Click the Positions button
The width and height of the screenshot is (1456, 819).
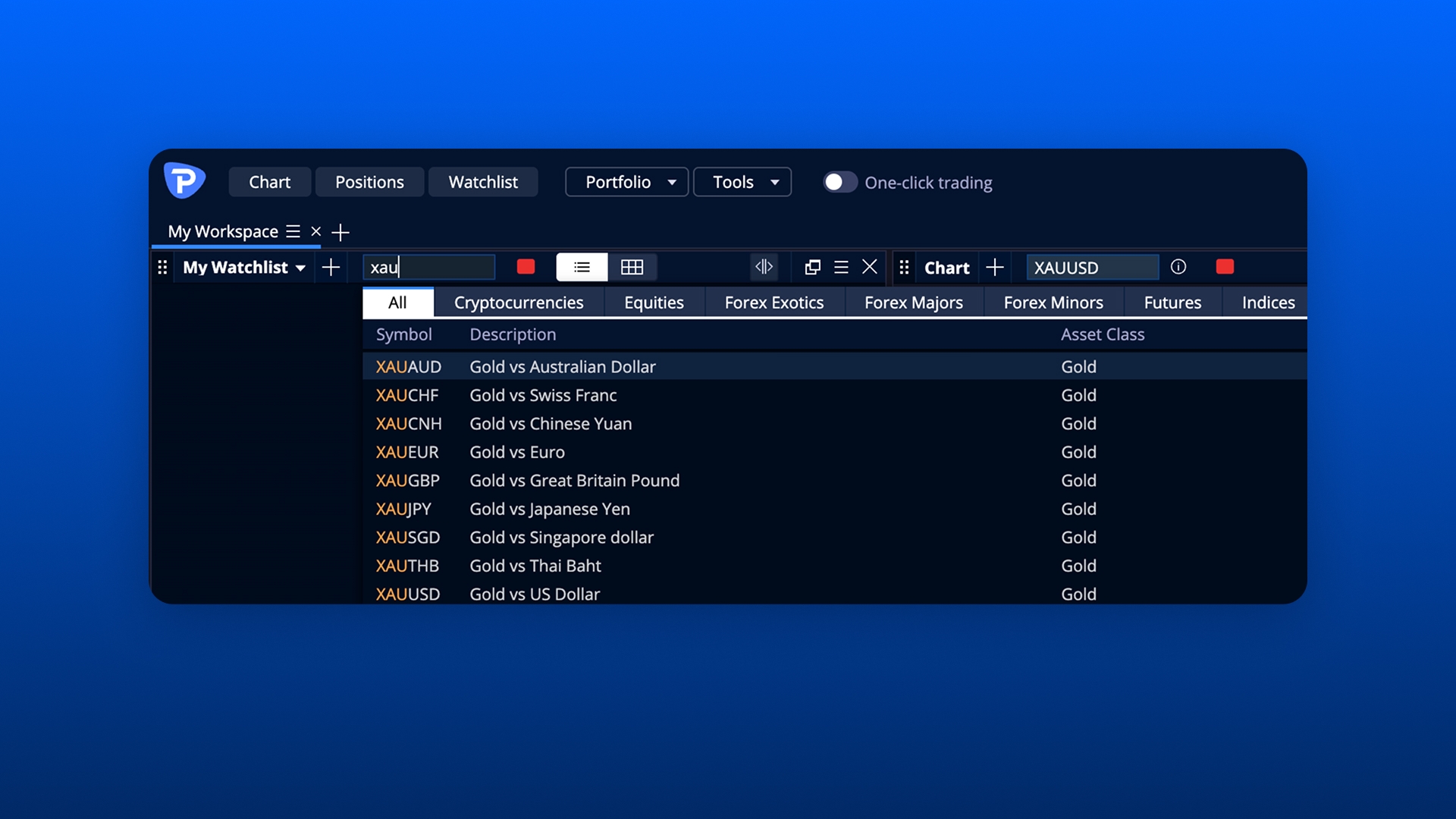click(x=369, y=182)
